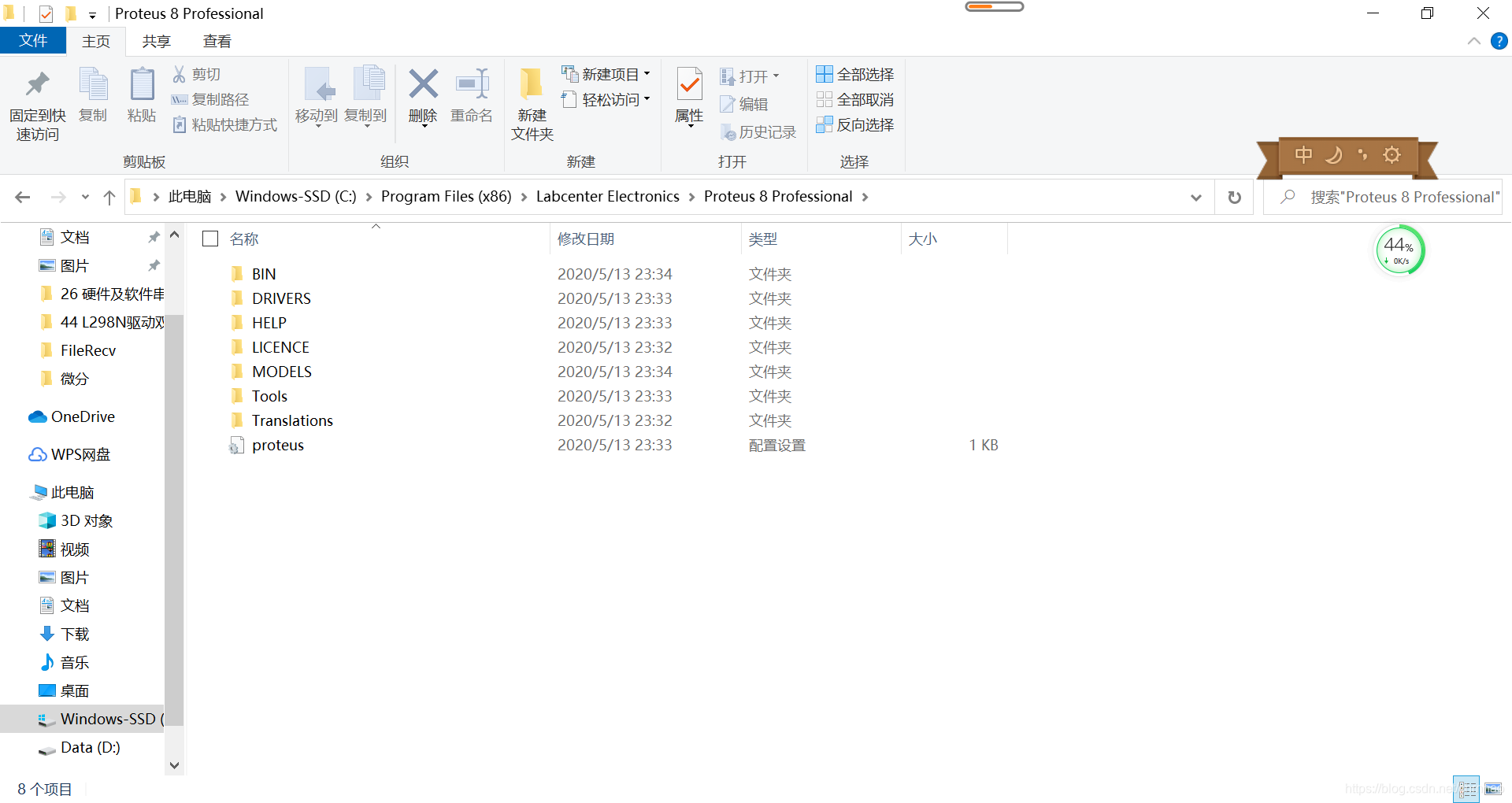Open the 文件 (File) menu tab

click(33, 41)
